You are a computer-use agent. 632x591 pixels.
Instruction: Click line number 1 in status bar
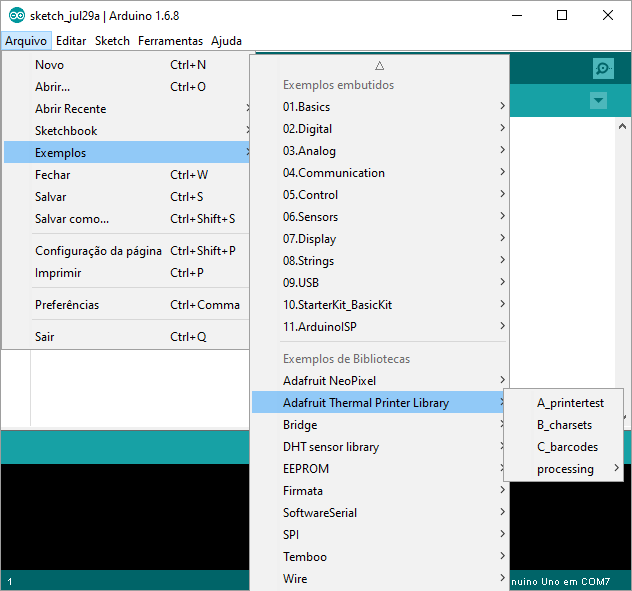click(10, 581)
